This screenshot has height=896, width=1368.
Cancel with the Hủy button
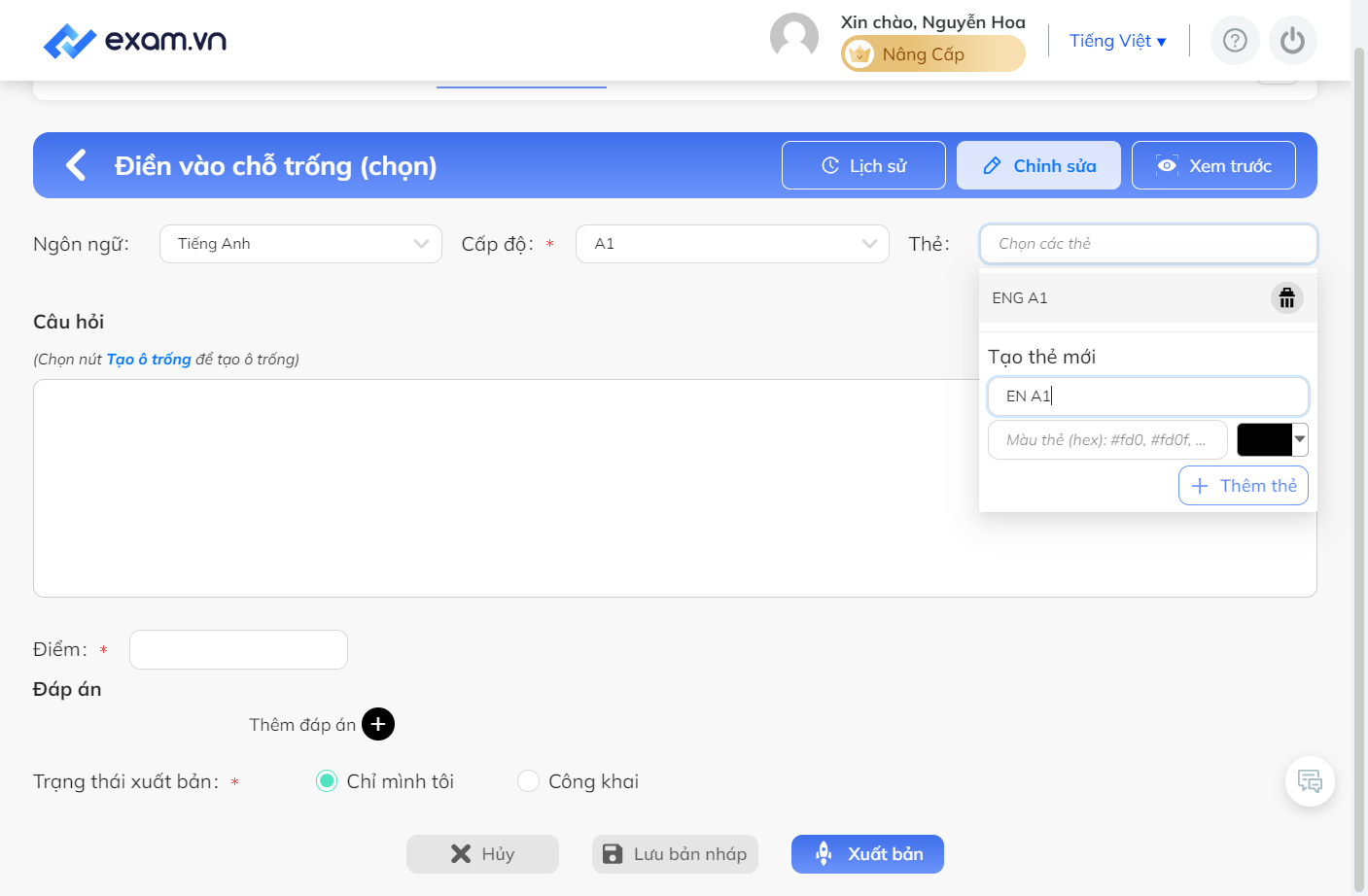[482, 854]
